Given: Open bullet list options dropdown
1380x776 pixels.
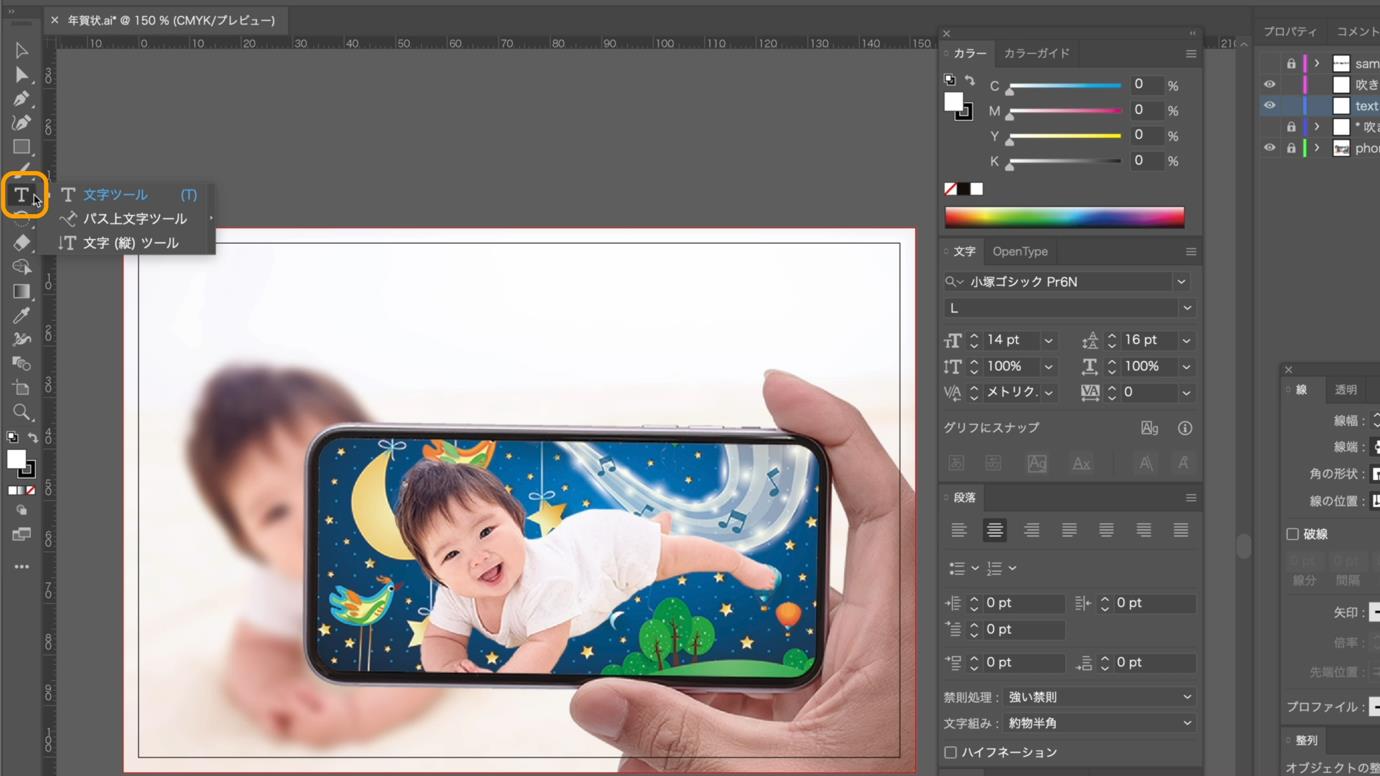Looking at the screenshot, I should click(x=975, y=568).
